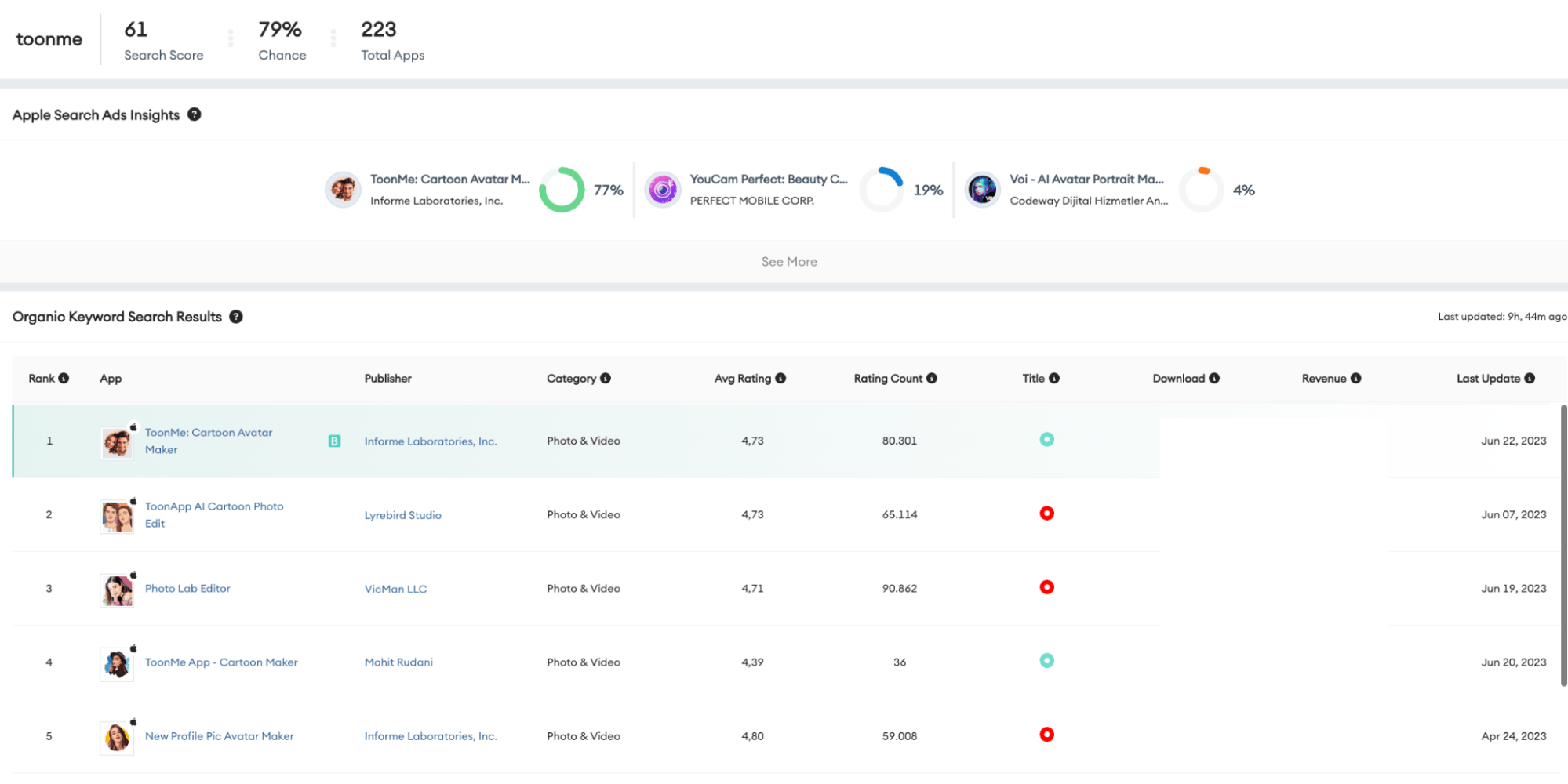Show info for the Rating Count column

click(x=932, y=378)
